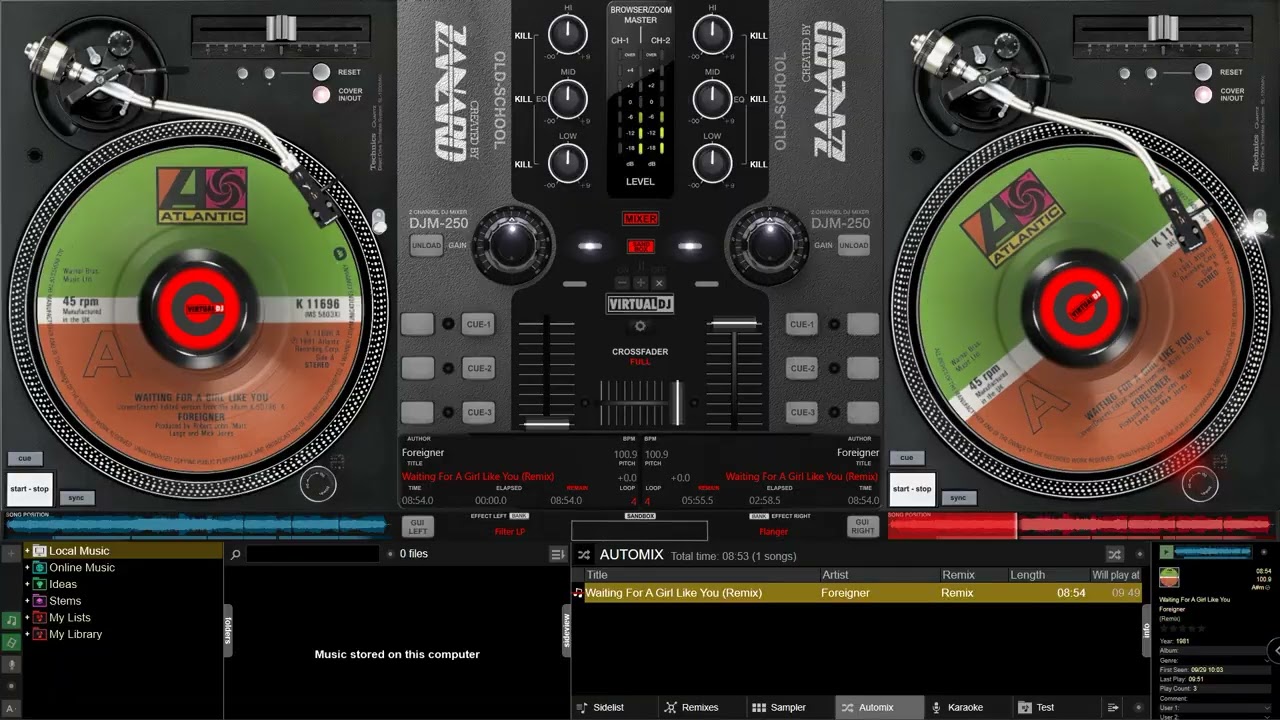This screenshot has width=1280, height=720.
Task: Click the left deck UNLOAD button
Action: point(426,246)
